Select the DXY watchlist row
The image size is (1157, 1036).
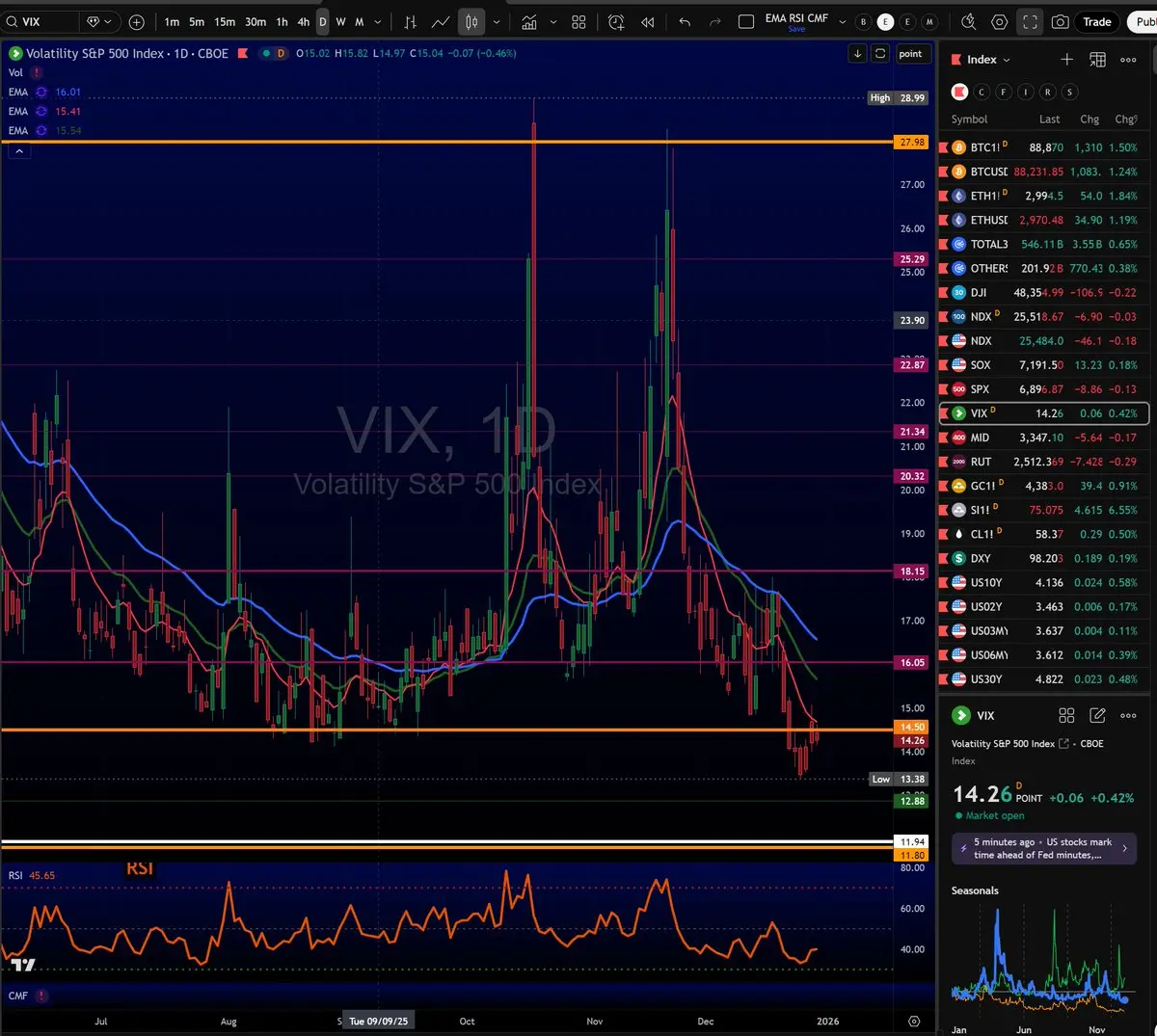1045,558
